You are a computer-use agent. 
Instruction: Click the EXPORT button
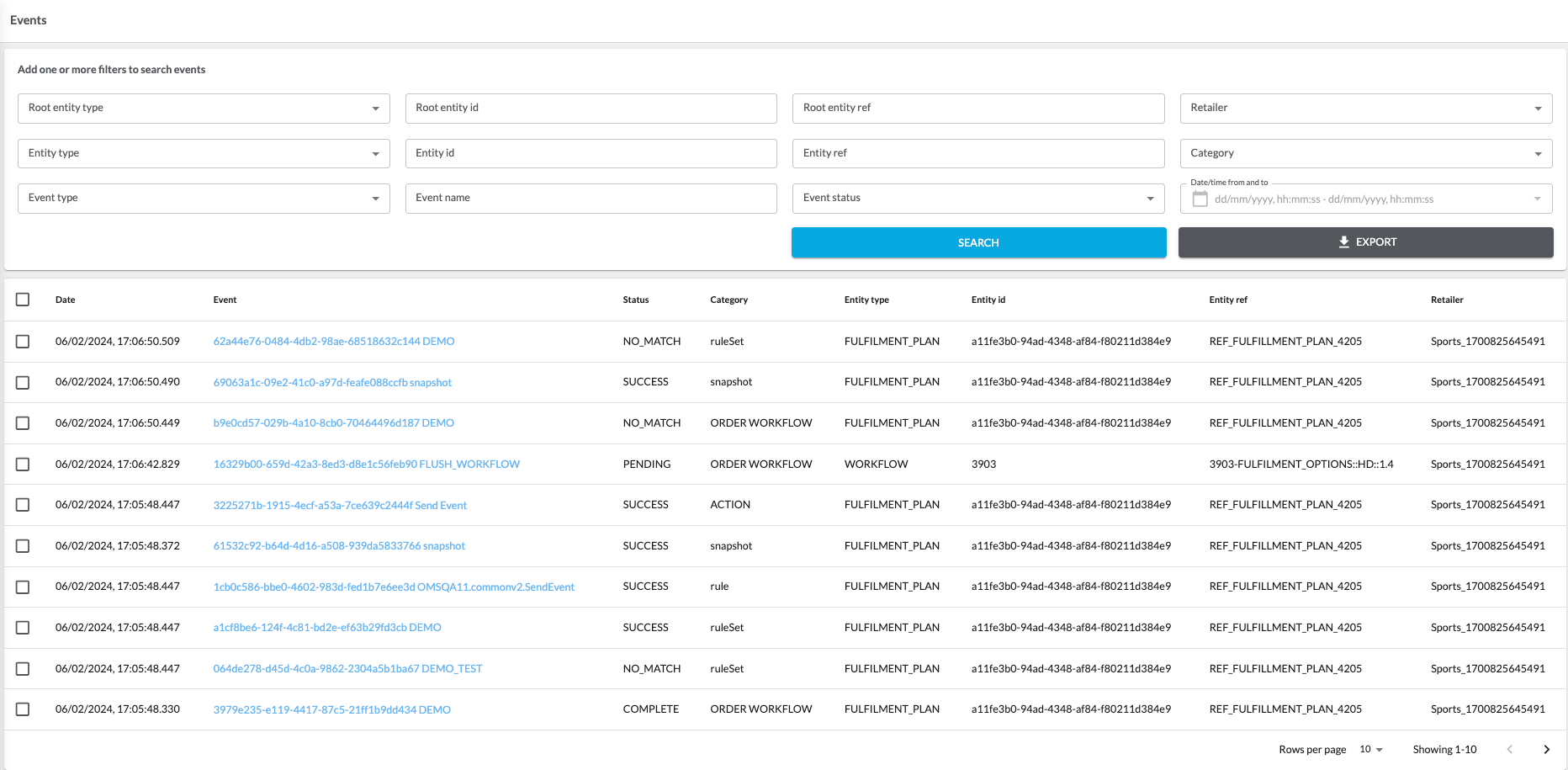pyautogui.click(x=1365, y=242)
